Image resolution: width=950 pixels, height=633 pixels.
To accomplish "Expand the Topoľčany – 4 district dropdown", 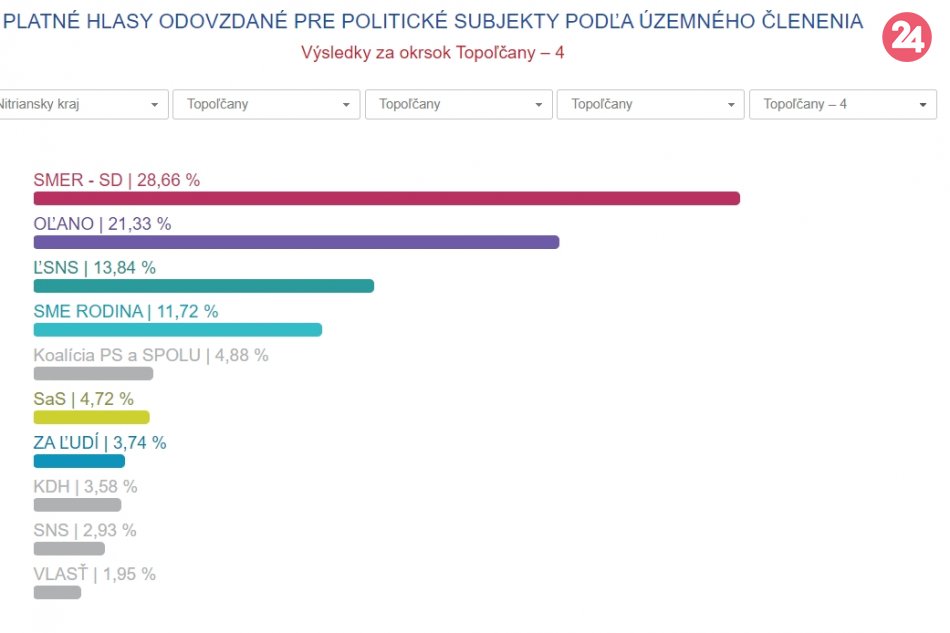I will click(x=842, y=104).
